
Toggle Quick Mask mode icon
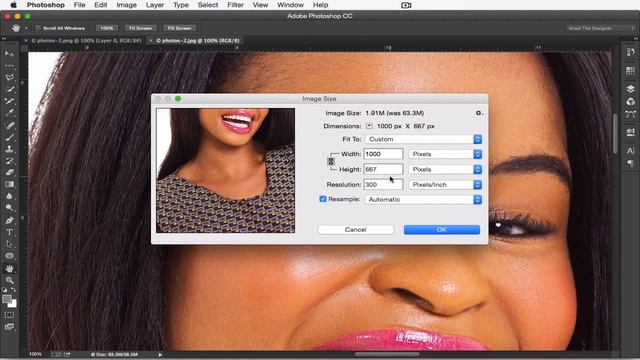[9, 315]
